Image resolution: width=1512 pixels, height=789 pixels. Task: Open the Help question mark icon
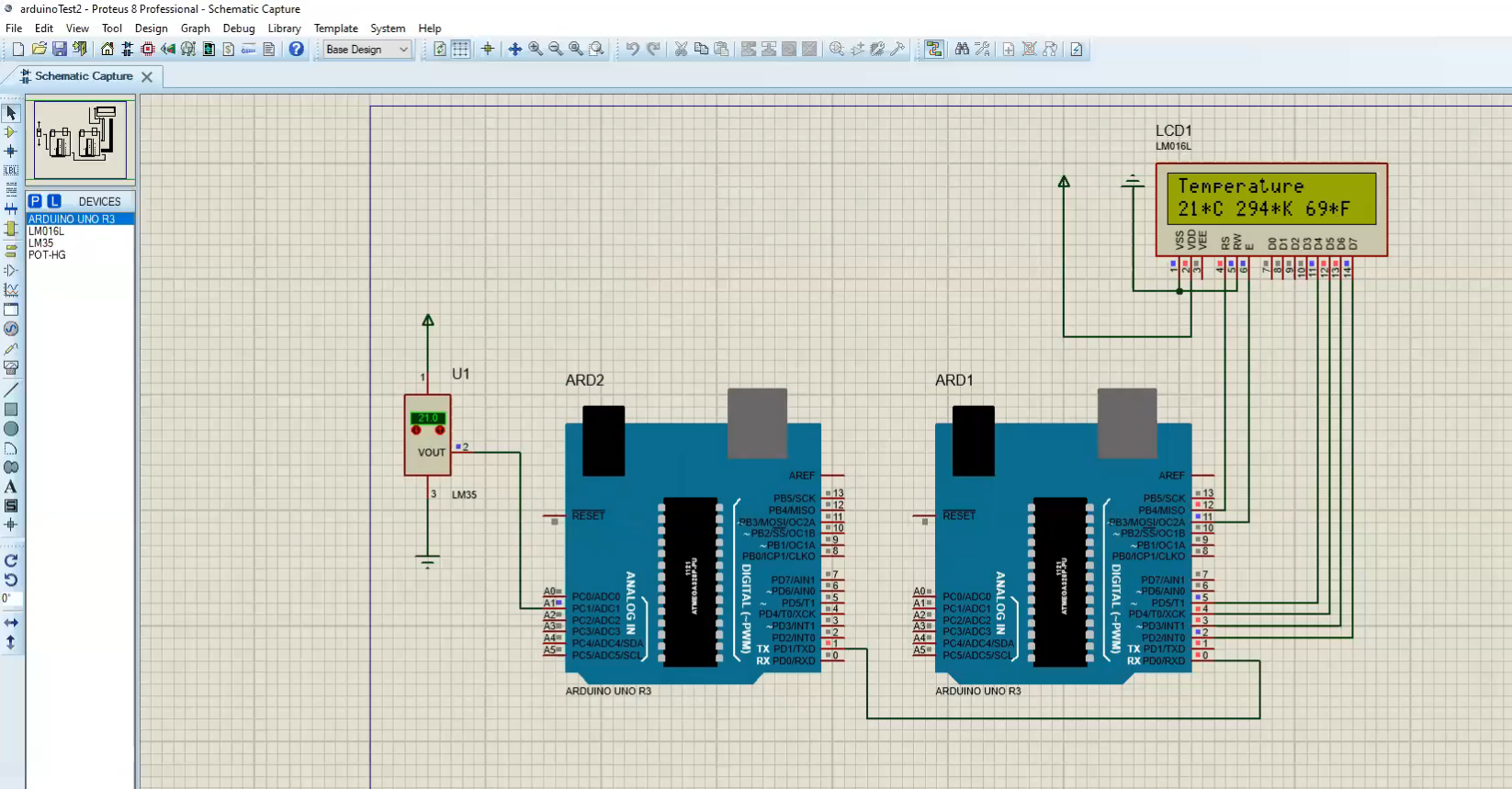click(296, 50)
